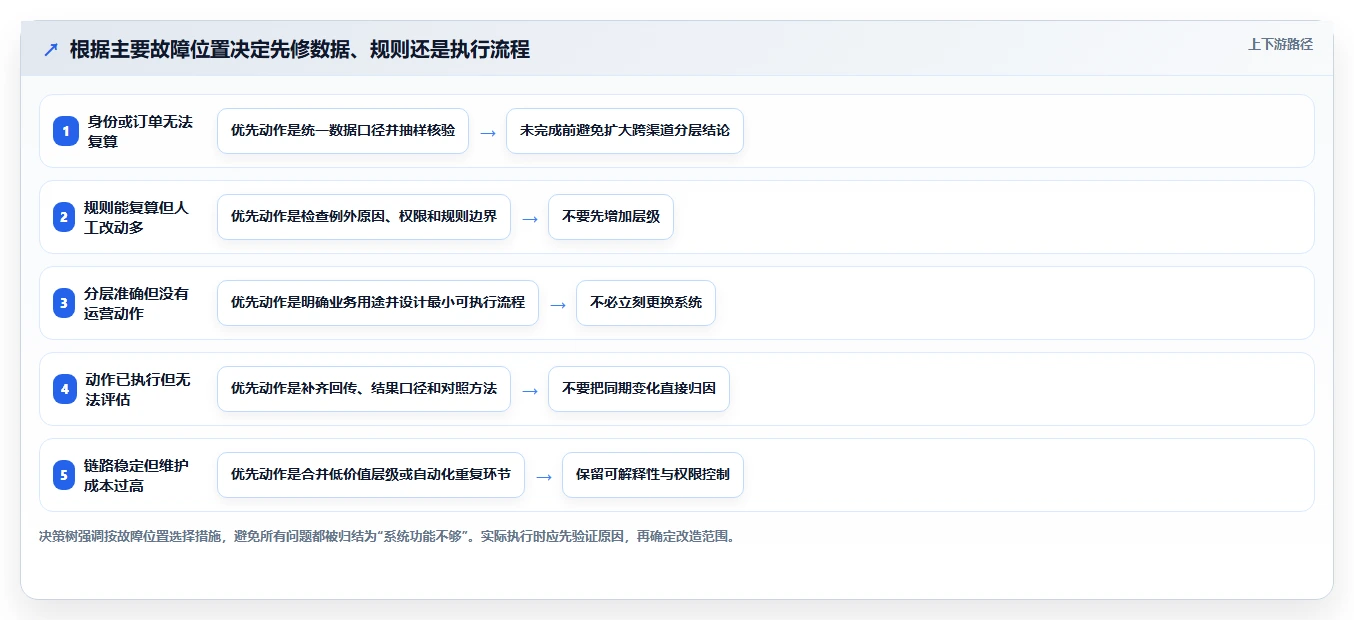Click the box 保留可解释性与权限控制

[653, 475]
